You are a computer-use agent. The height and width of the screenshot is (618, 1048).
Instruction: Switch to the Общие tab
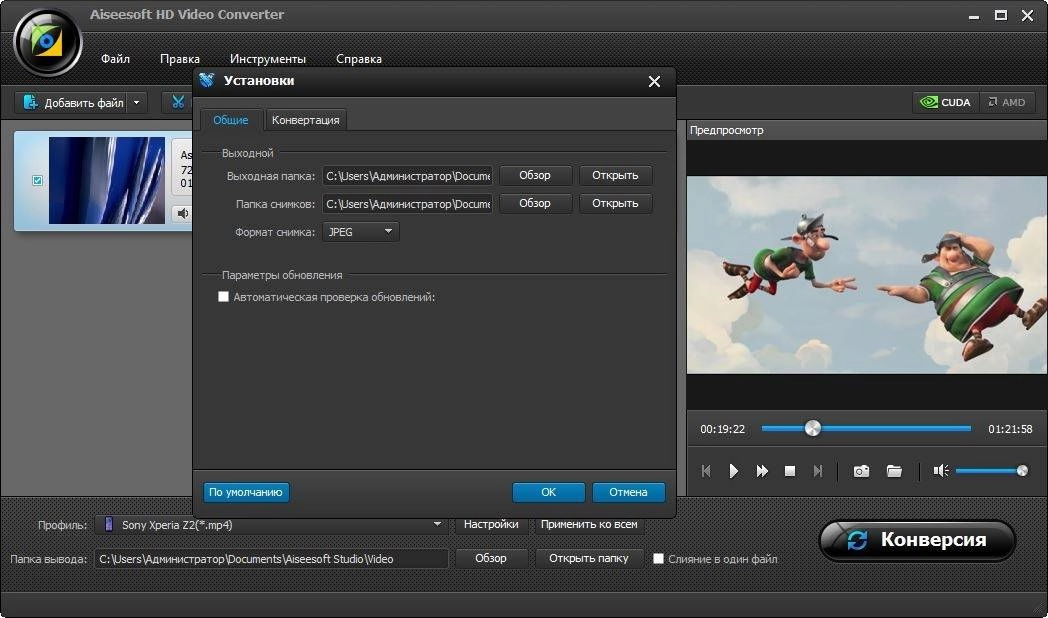pos(231,120)
